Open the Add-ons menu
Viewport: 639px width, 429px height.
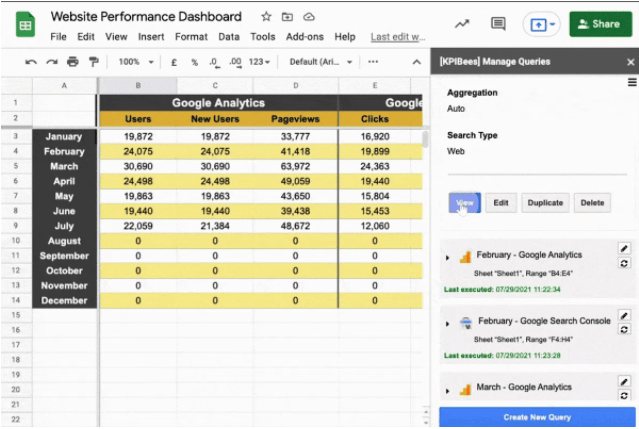304,37
